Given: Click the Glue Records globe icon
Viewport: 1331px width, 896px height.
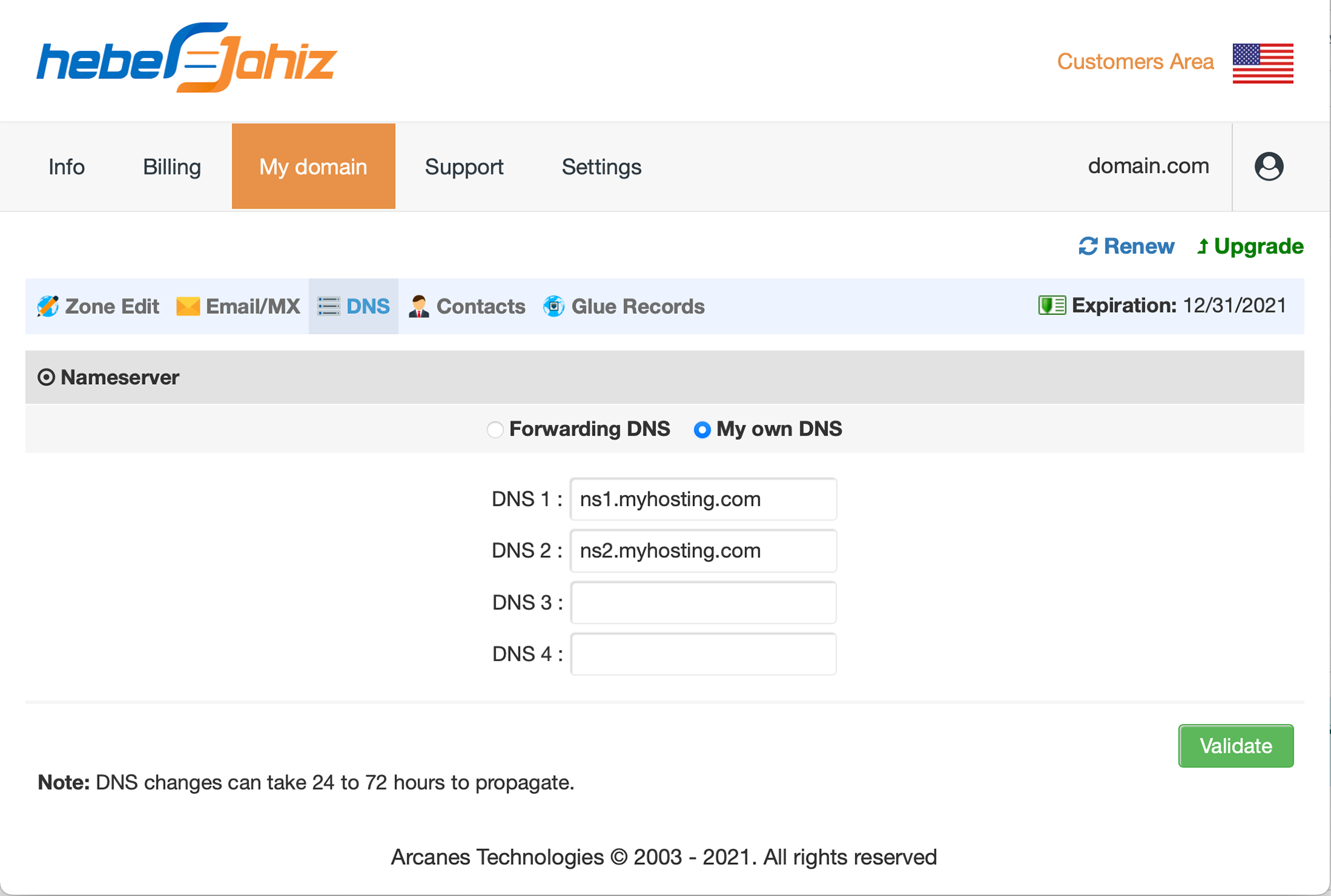Looking at the screenshot, I should (554, 306).
